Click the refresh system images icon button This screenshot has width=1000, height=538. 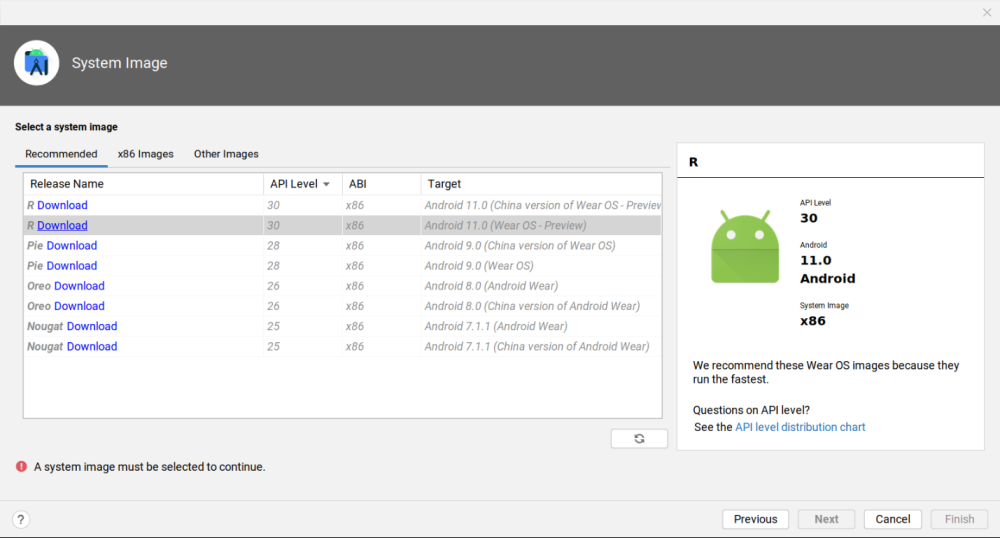[639, 439]
